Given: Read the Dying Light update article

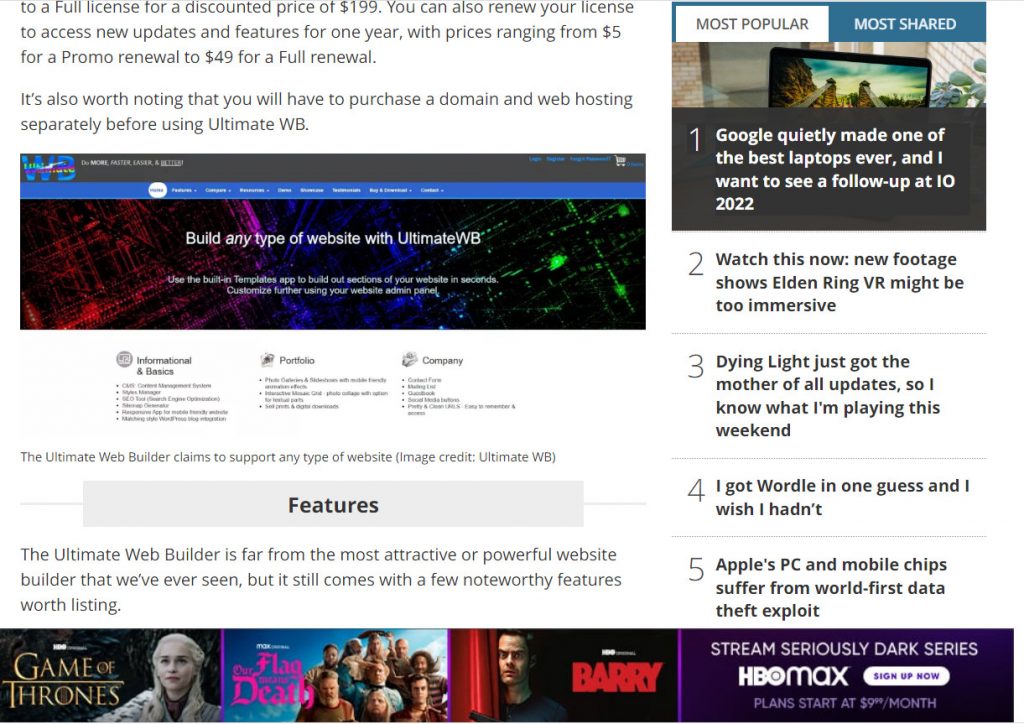Looking at the screenshot, I should pyautogui.click(x=827, y=395).
